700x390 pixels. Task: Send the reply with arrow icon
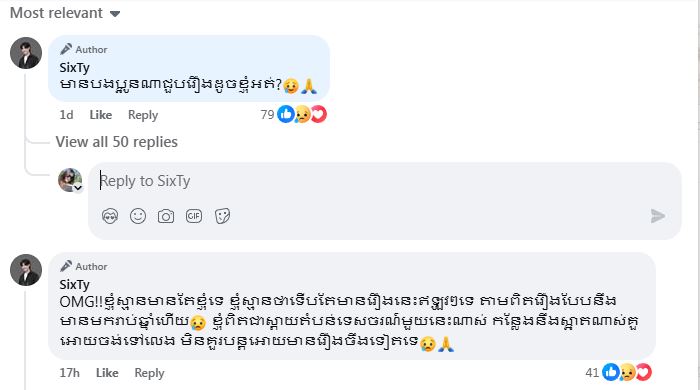[x=658, y=216]
